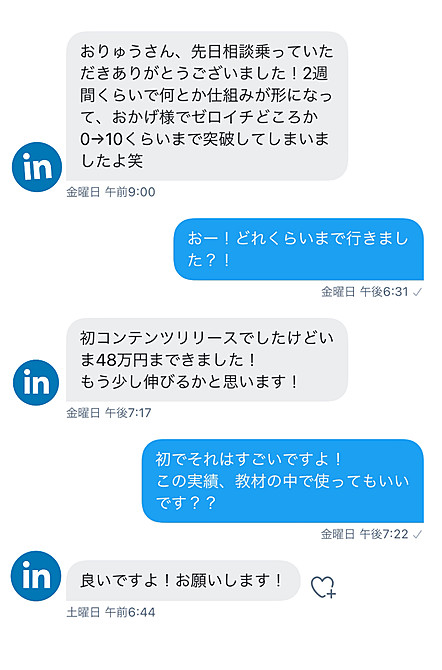Tap the read checkmark after 午後7:22
Image resolution: width=442 pixels, height=670 pixels.
pyautogui.click(x=418, y=534)
